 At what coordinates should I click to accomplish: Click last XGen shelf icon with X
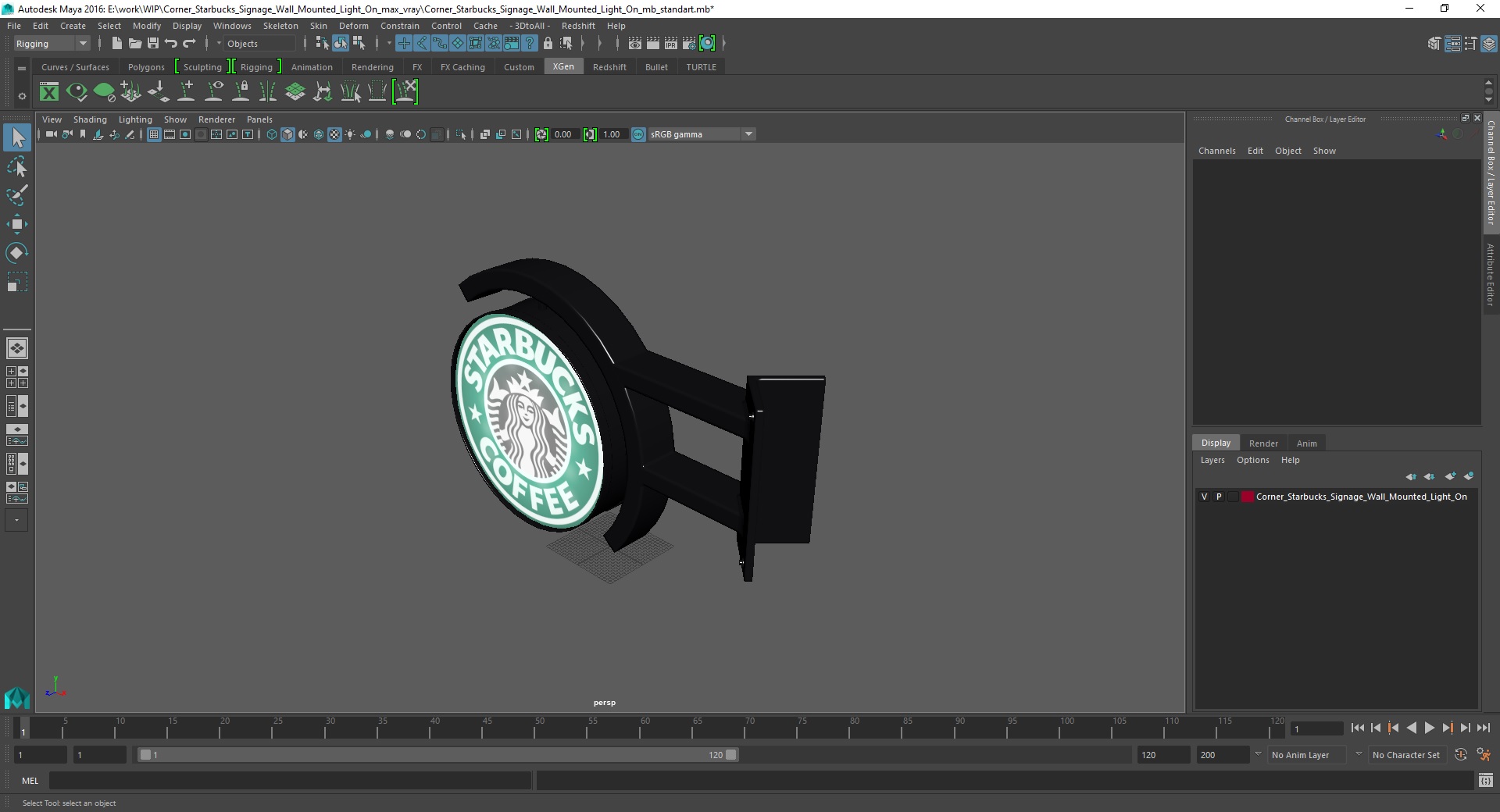pyautogui.click(x=405, y=92)
